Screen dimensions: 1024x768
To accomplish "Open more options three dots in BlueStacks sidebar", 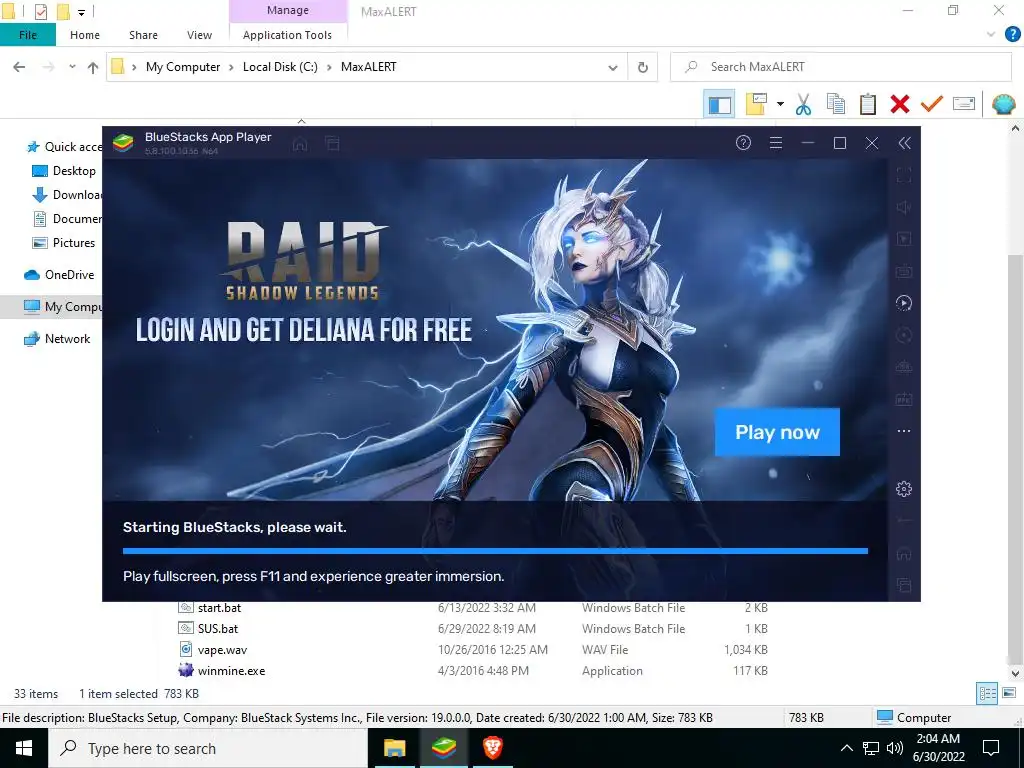I will click(x=904, y=431).
